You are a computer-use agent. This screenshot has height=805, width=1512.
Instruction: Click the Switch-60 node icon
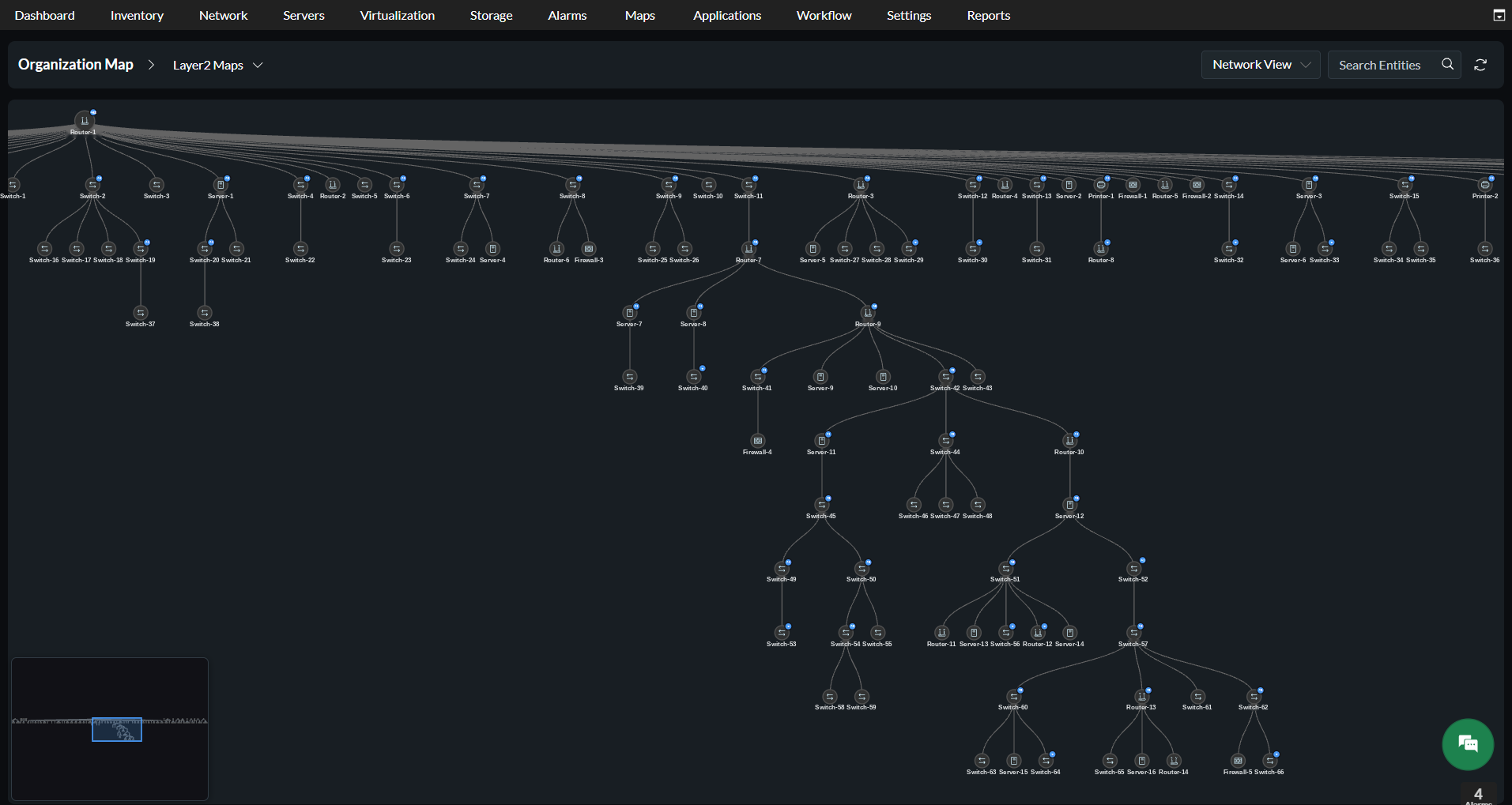pyautogui.click(x=1014, y=697)
